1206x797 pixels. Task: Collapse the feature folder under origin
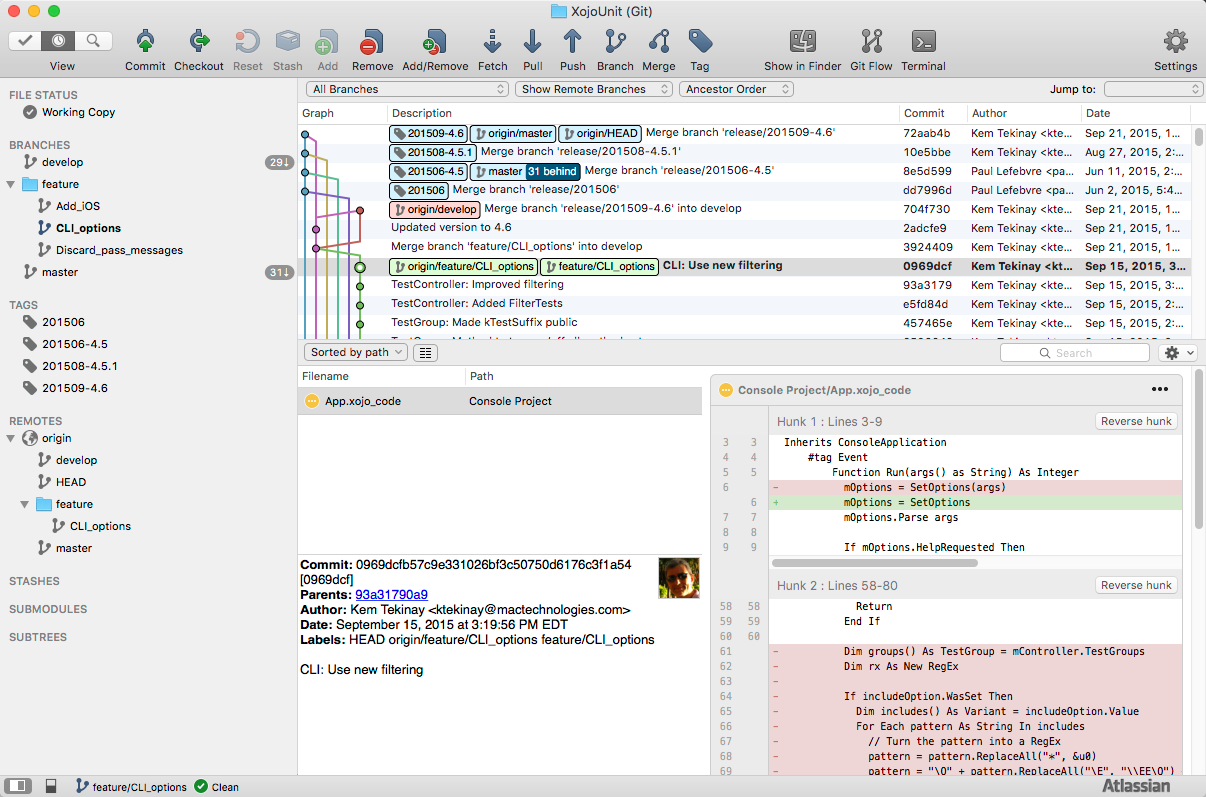pyautogui.click(x=25, y=504)
